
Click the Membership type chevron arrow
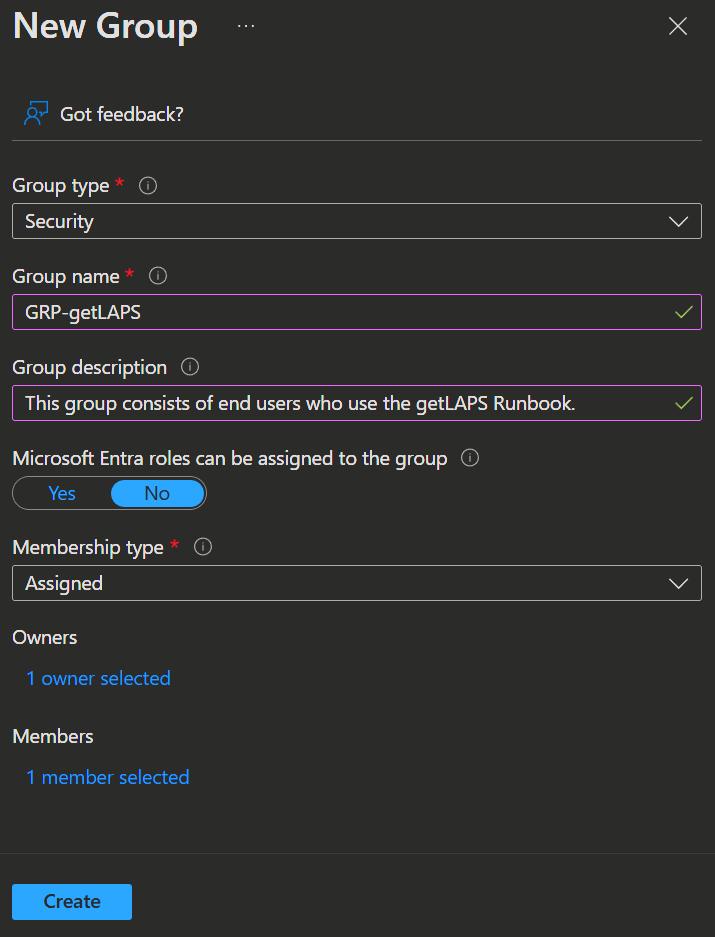point(678,583)
